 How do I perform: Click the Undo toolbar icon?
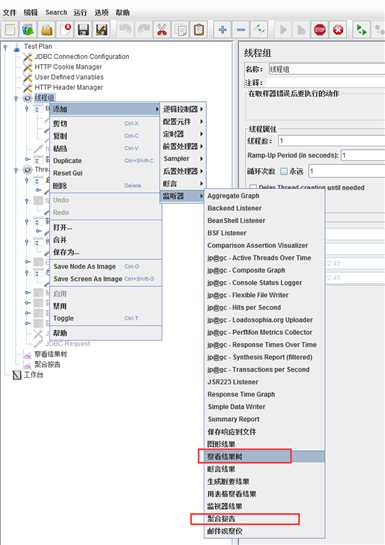[x=125, y=30]
